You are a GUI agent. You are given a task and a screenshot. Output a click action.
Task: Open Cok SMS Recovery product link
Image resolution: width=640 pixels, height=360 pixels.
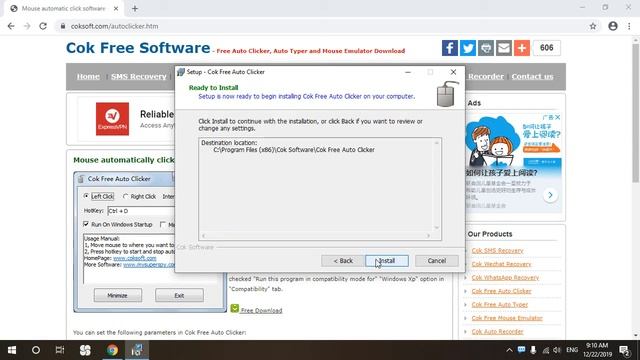[497, 251]
